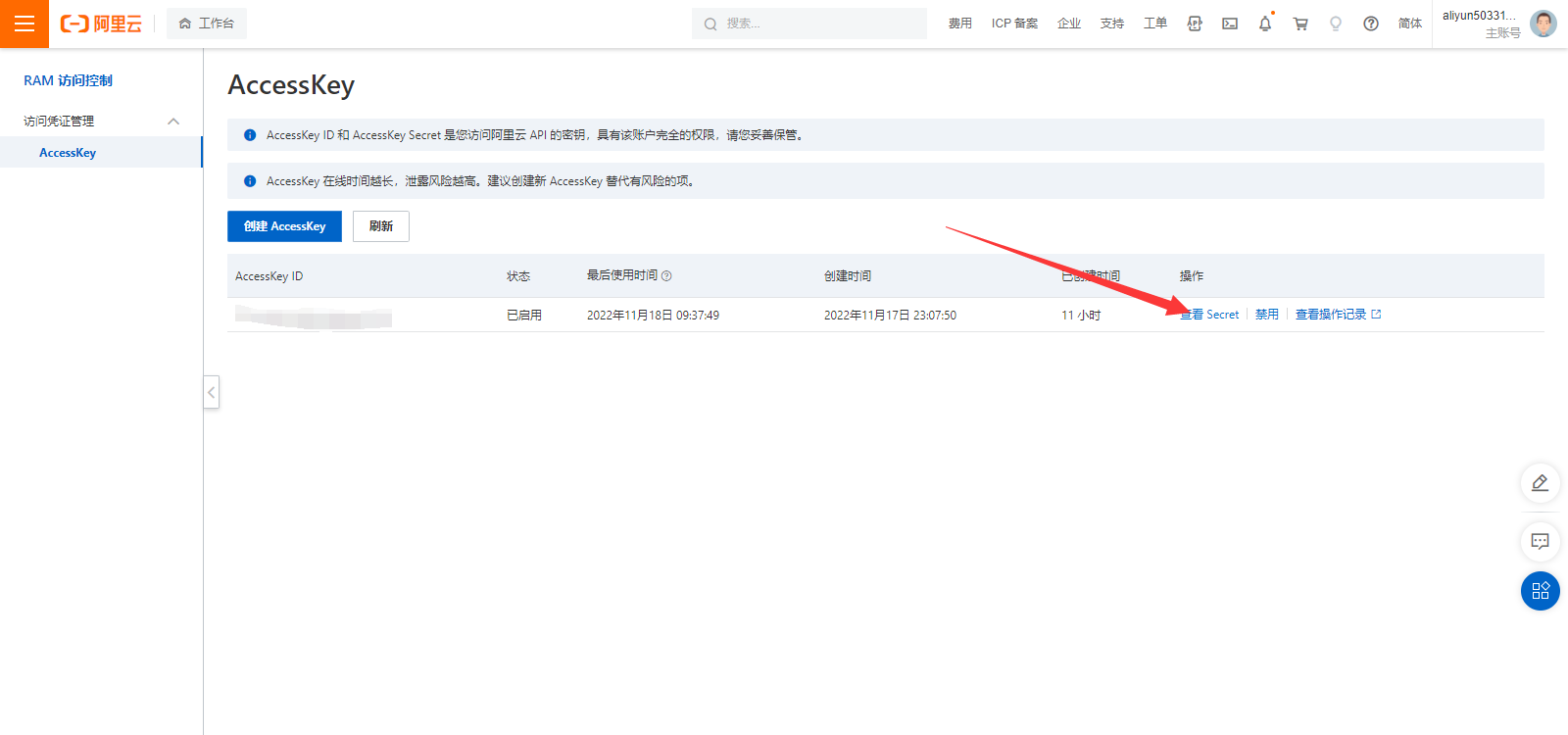
Task: Open the 企业 menu
Action: (1069, 24)
